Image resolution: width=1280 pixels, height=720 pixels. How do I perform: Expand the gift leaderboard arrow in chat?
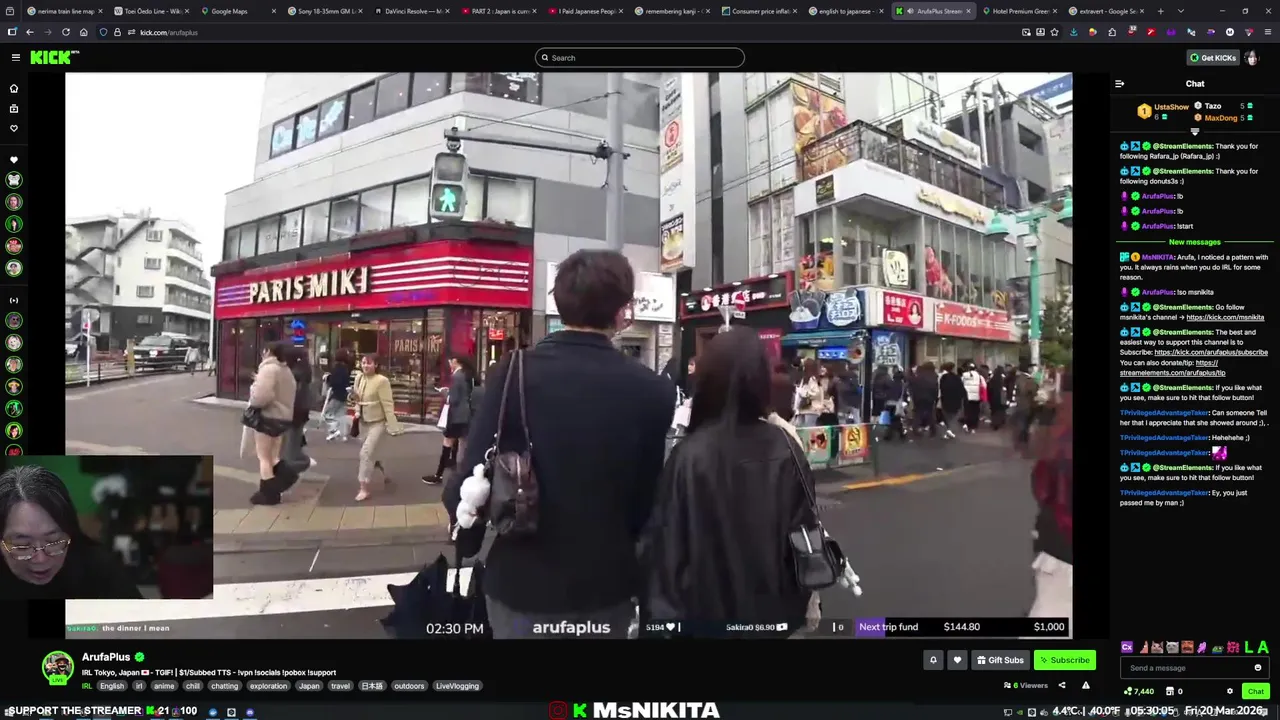tap(1195, 131)
